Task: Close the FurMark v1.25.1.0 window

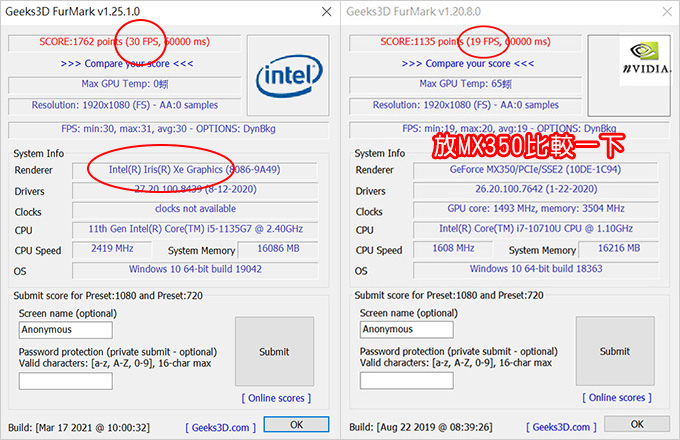Action: pyautogui.click(x=326, y=12)
